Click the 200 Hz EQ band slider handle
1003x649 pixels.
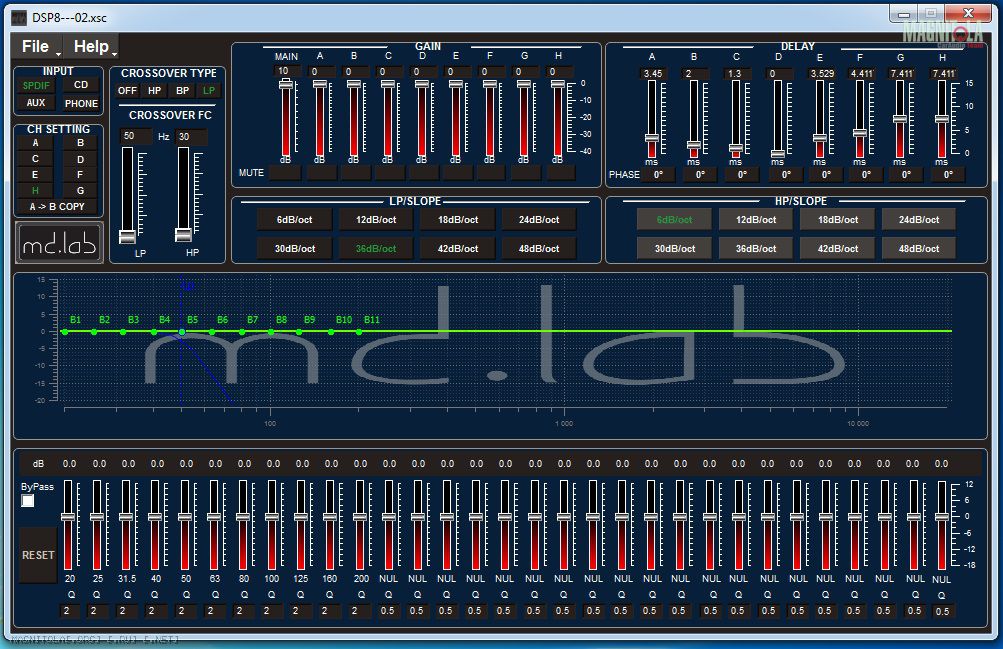click(359, 517)
